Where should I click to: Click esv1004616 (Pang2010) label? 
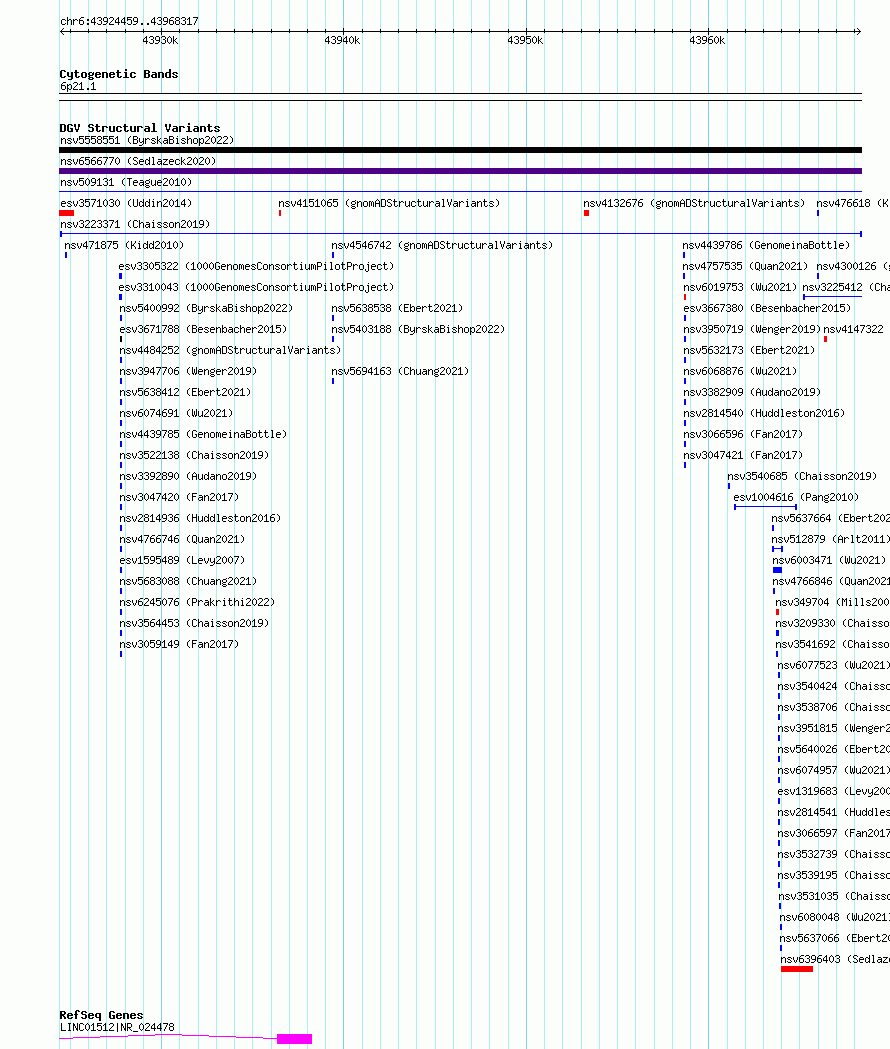(796, 497)
